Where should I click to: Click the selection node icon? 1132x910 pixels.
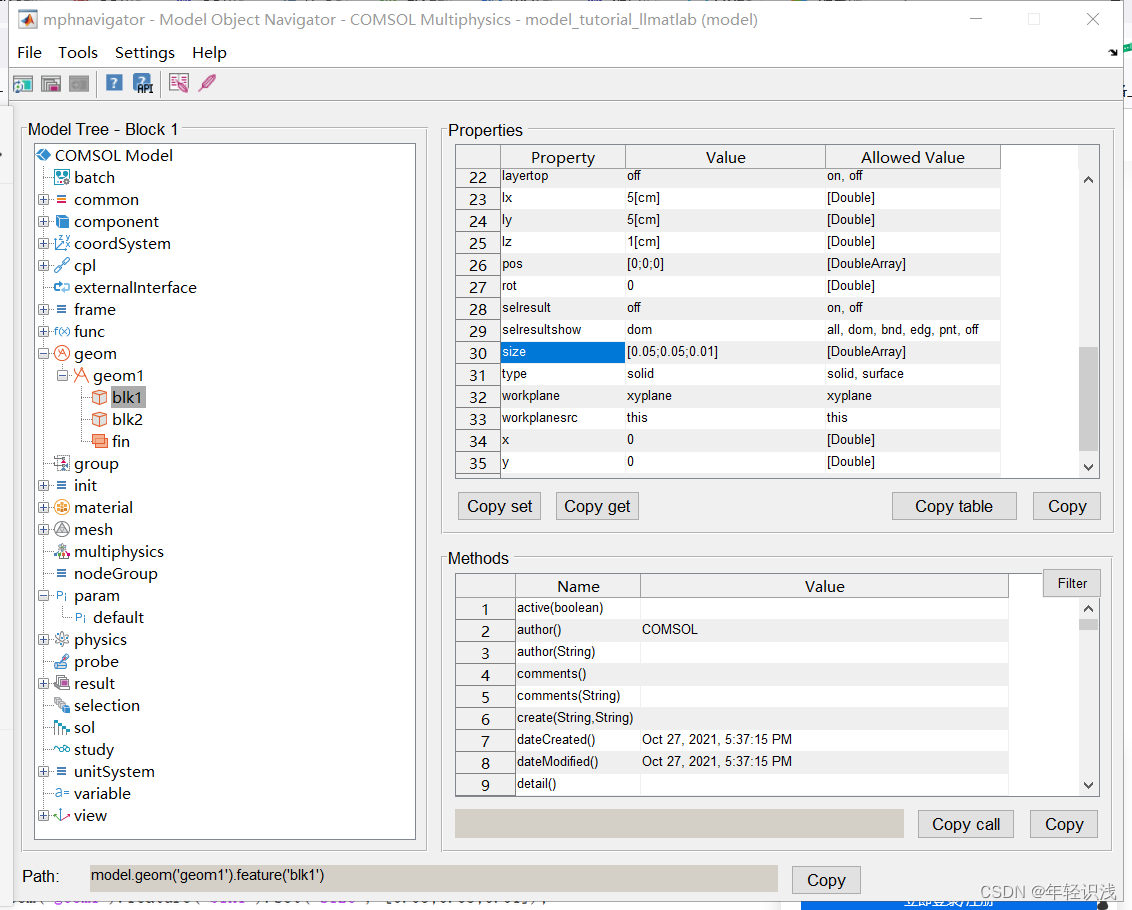[62, 706]
